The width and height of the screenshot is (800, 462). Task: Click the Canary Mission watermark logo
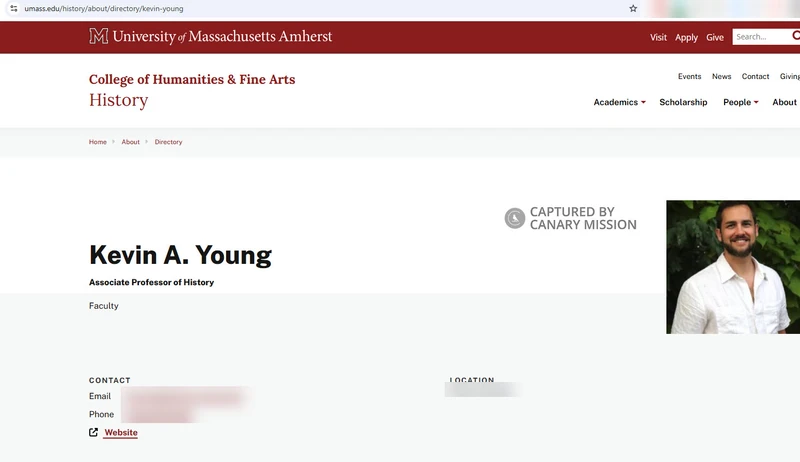[x=515, y=218]
